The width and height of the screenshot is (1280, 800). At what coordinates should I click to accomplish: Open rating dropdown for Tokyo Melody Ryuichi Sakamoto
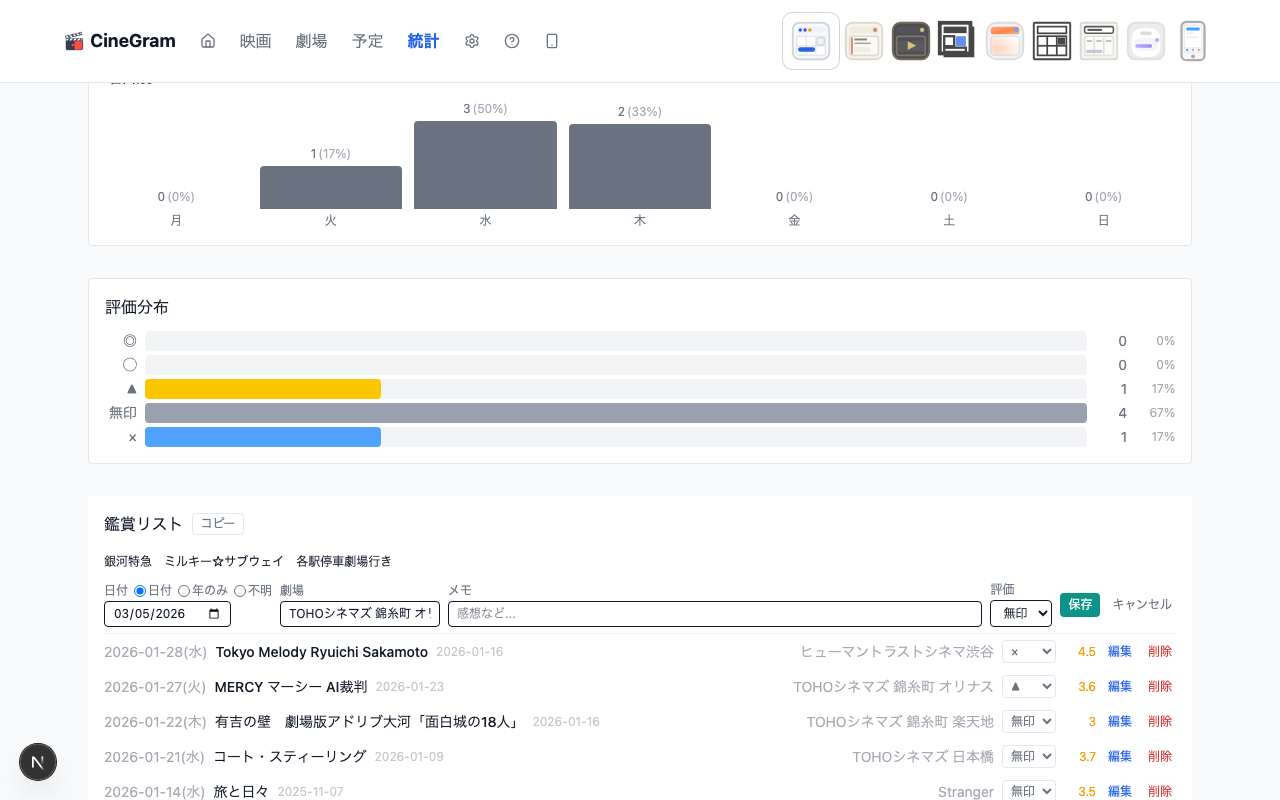tap(1028, 652)
